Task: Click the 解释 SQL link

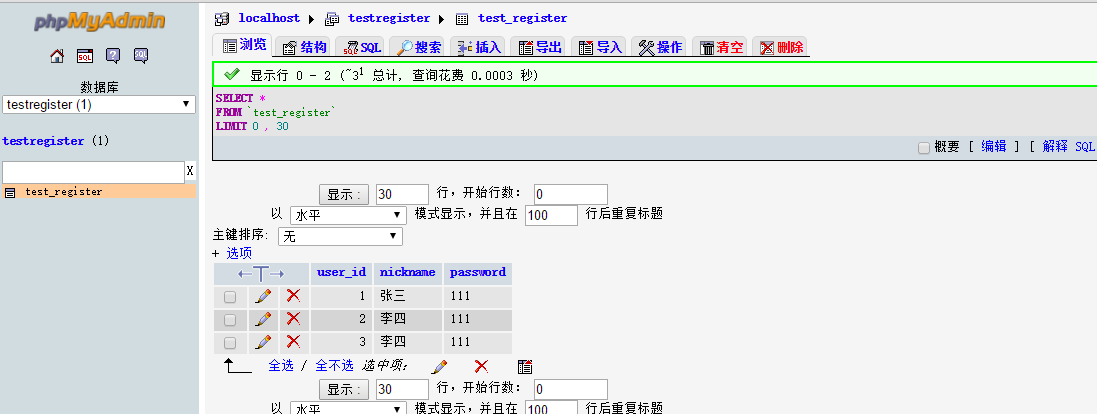Action: pyautogui.click(x=1068, y=146)
